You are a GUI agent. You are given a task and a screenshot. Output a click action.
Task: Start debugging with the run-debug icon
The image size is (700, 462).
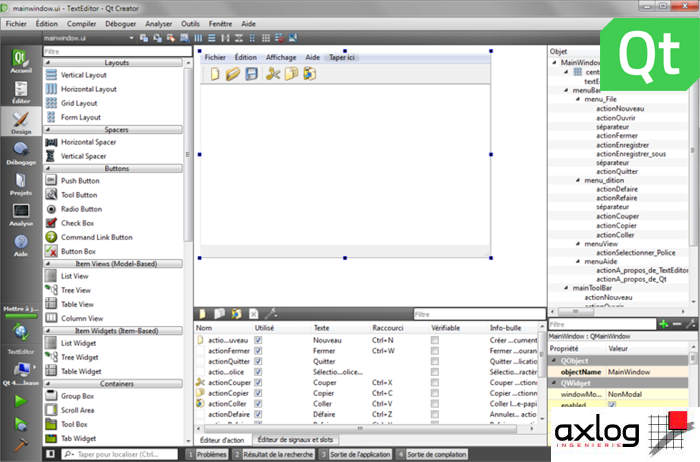coord(21,424)
